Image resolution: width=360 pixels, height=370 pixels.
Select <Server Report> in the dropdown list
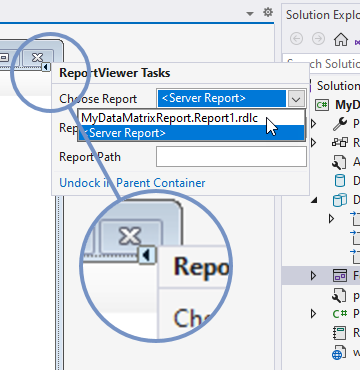(191, 133)
